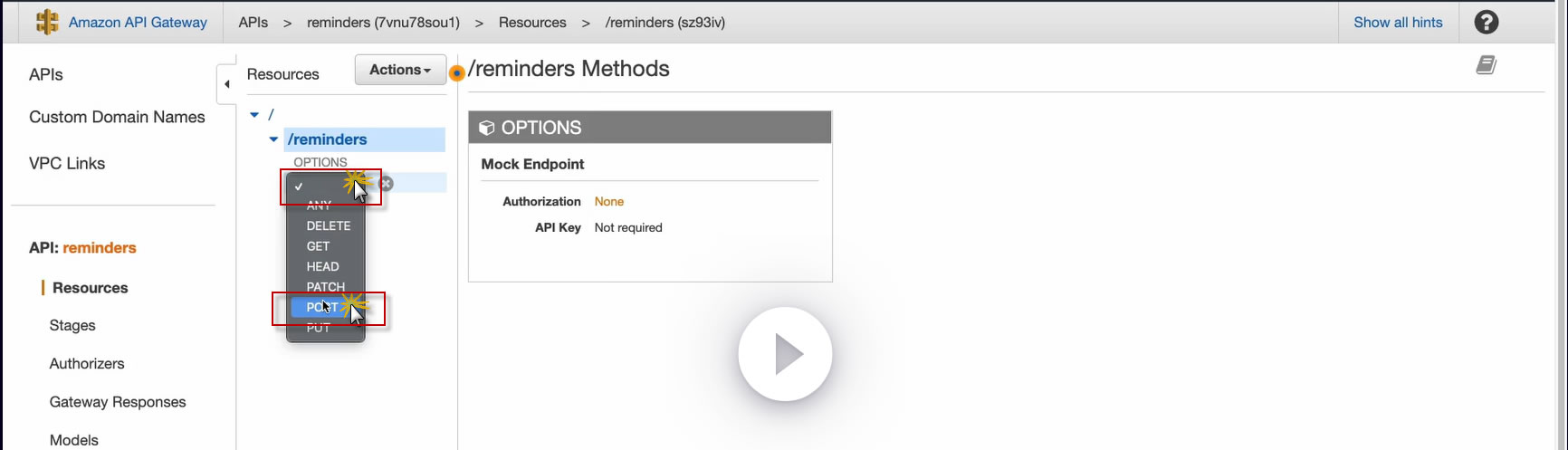Pick PATCH from the method dropdown list

[x=325, y=287]
